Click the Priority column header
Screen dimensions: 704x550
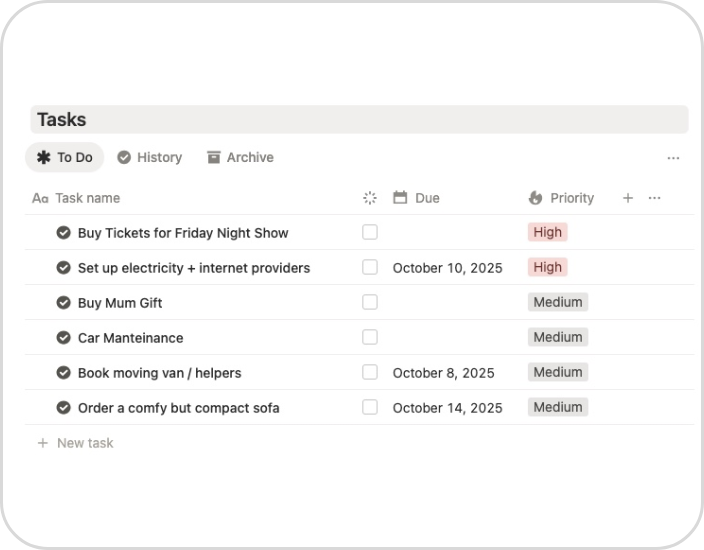[x=561, y=198]
